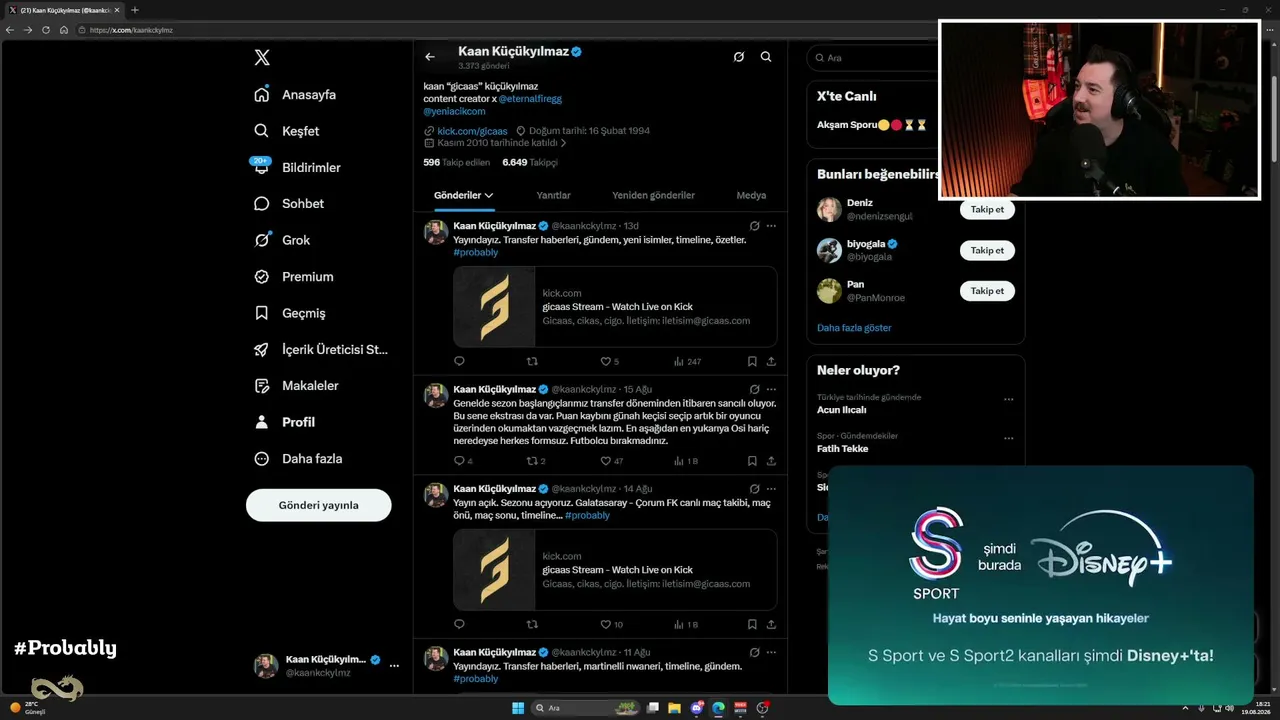Follow Deniz with Takip et
Viewport: 1280px width, 720px height.
pos(987,209)
